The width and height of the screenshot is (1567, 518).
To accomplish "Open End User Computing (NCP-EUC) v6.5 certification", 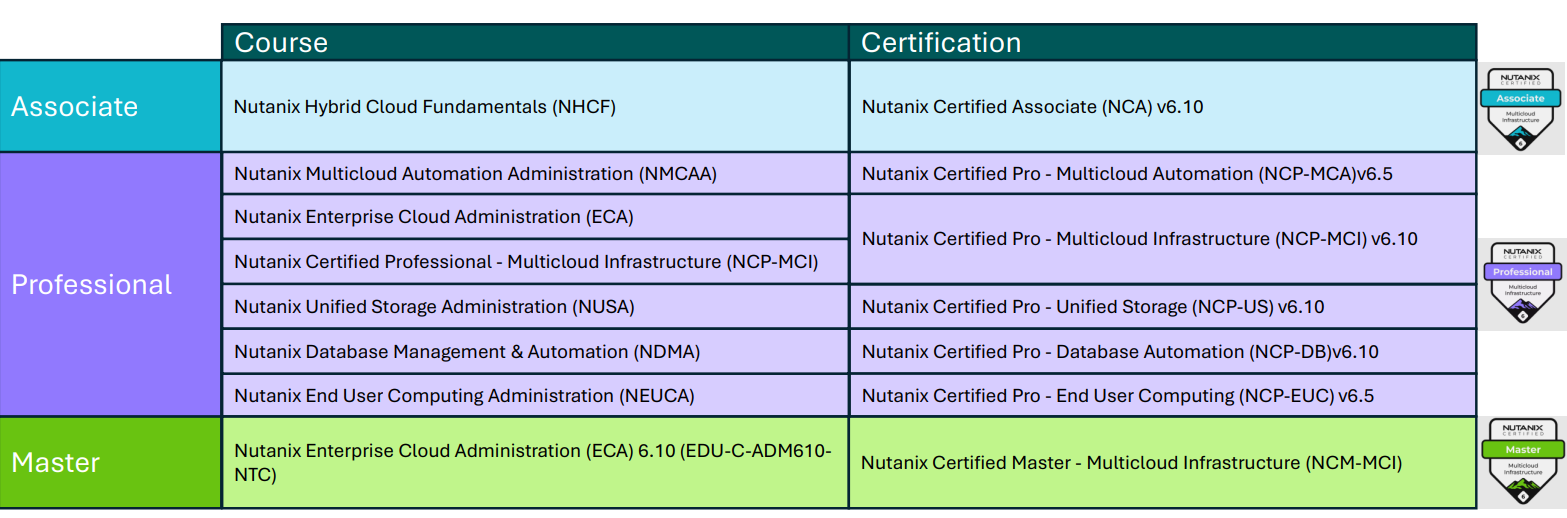I will [1117, 396].
